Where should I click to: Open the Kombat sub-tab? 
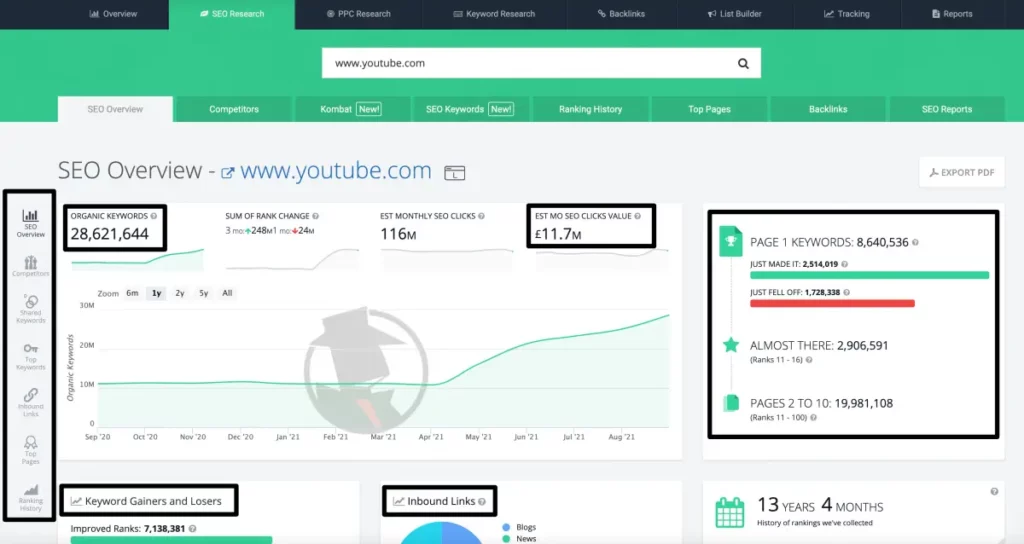351,109
